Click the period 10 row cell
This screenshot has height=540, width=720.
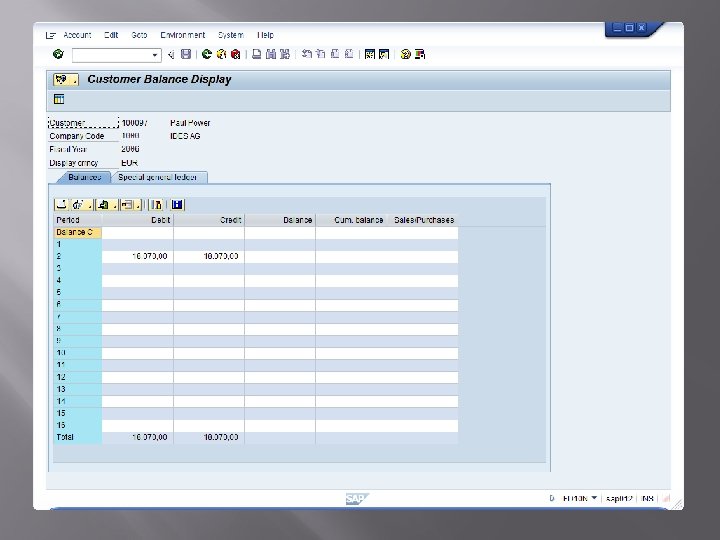coord(78,353)
